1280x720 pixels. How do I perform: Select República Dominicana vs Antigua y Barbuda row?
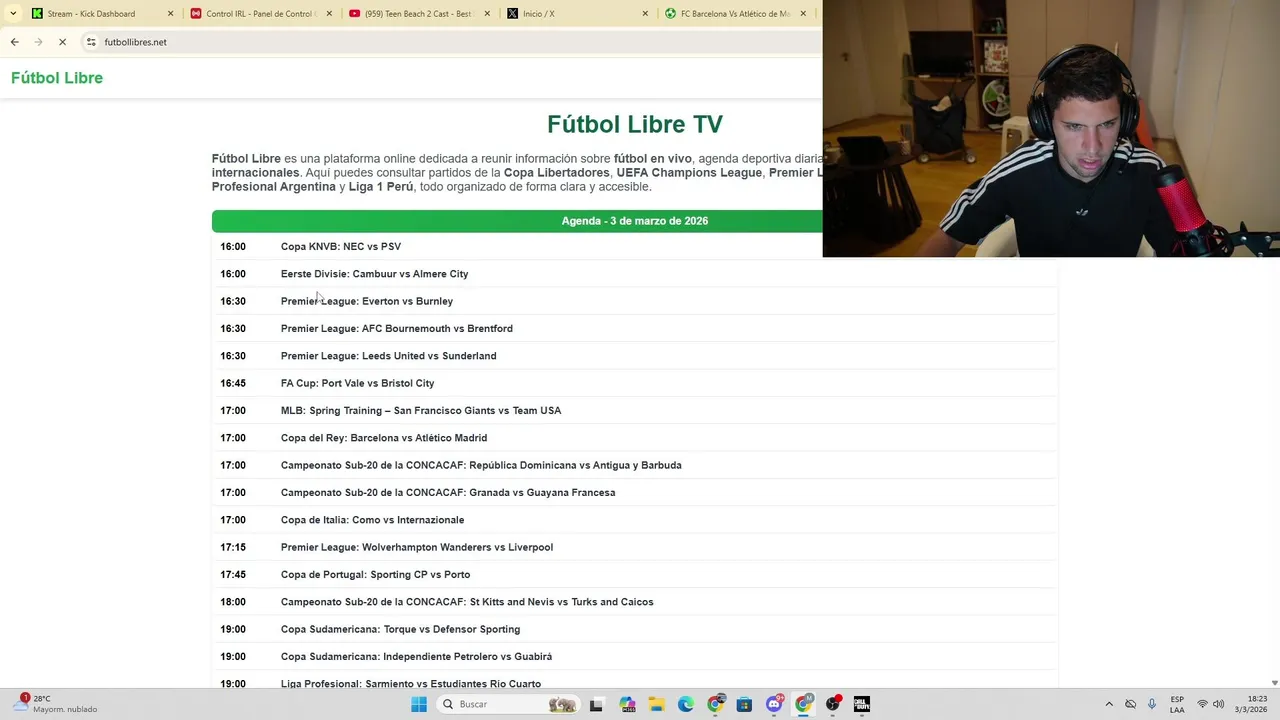[634, 465]
